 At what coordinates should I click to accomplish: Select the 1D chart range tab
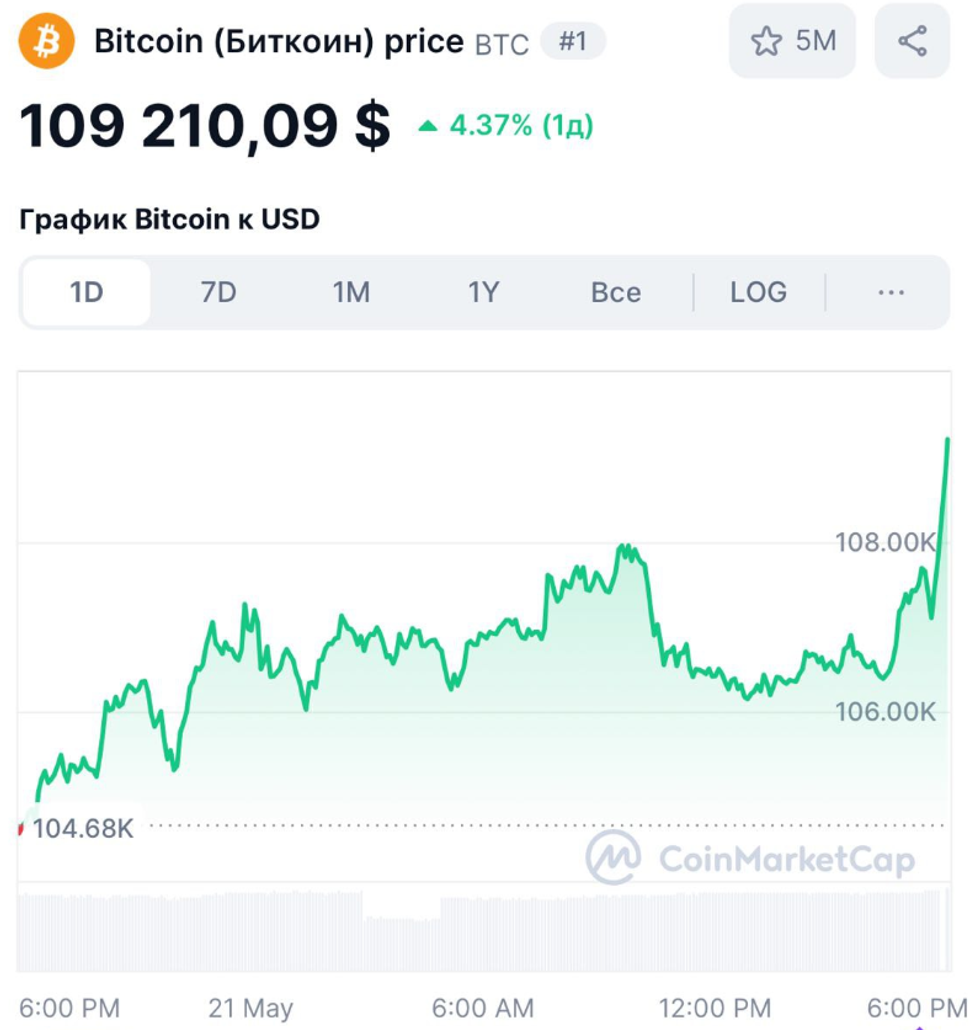click(x=87, y=292)
